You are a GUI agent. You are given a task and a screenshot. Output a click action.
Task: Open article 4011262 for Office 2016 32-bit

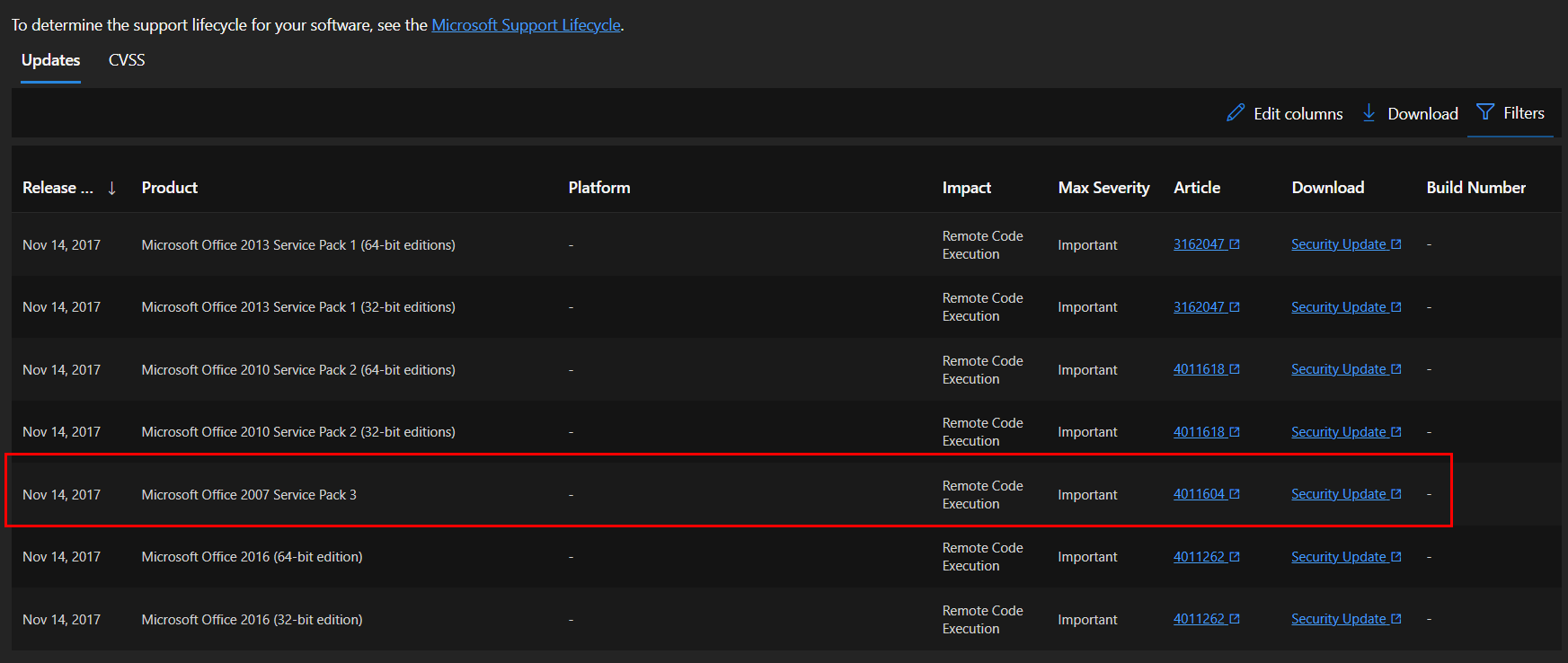point(1199,619)
